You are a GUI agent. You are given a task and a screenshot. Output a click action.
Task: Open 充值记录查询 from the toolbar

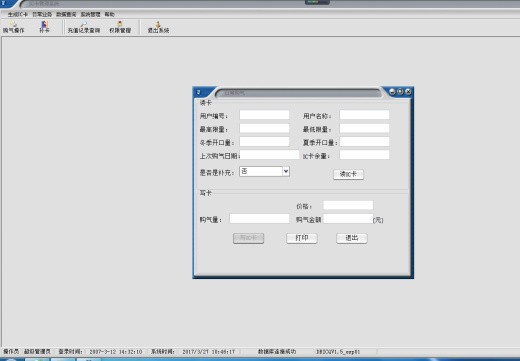[84, 27]
